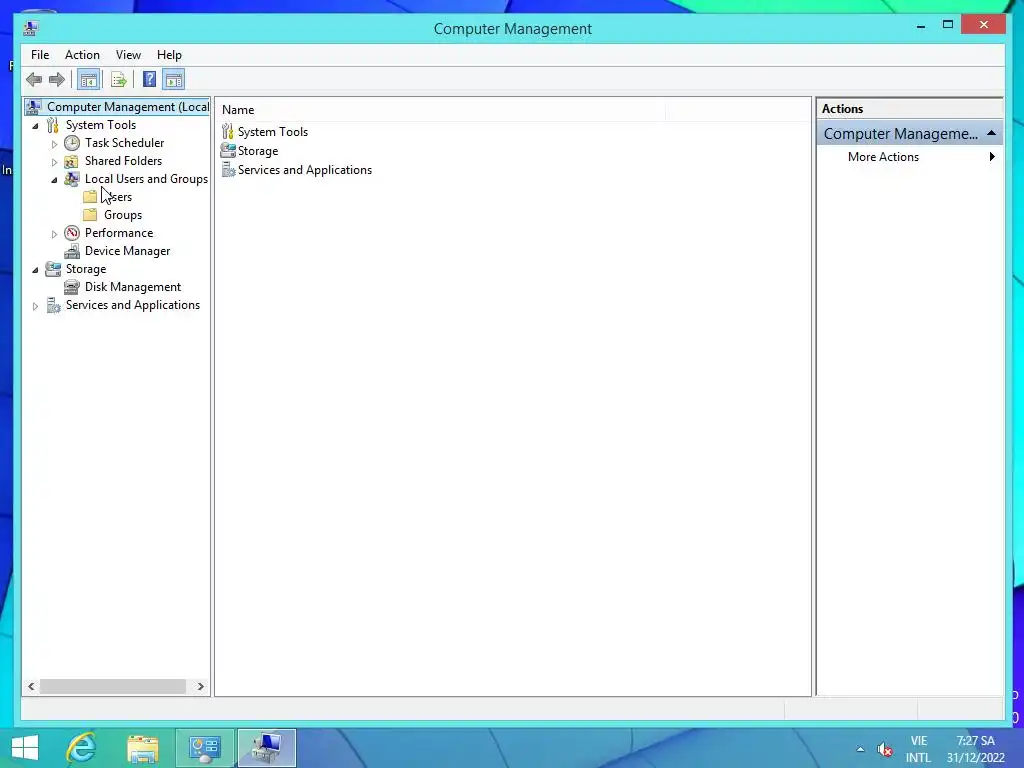Click the Groups folder icon
1024x768 pixels.
[90, 215]
